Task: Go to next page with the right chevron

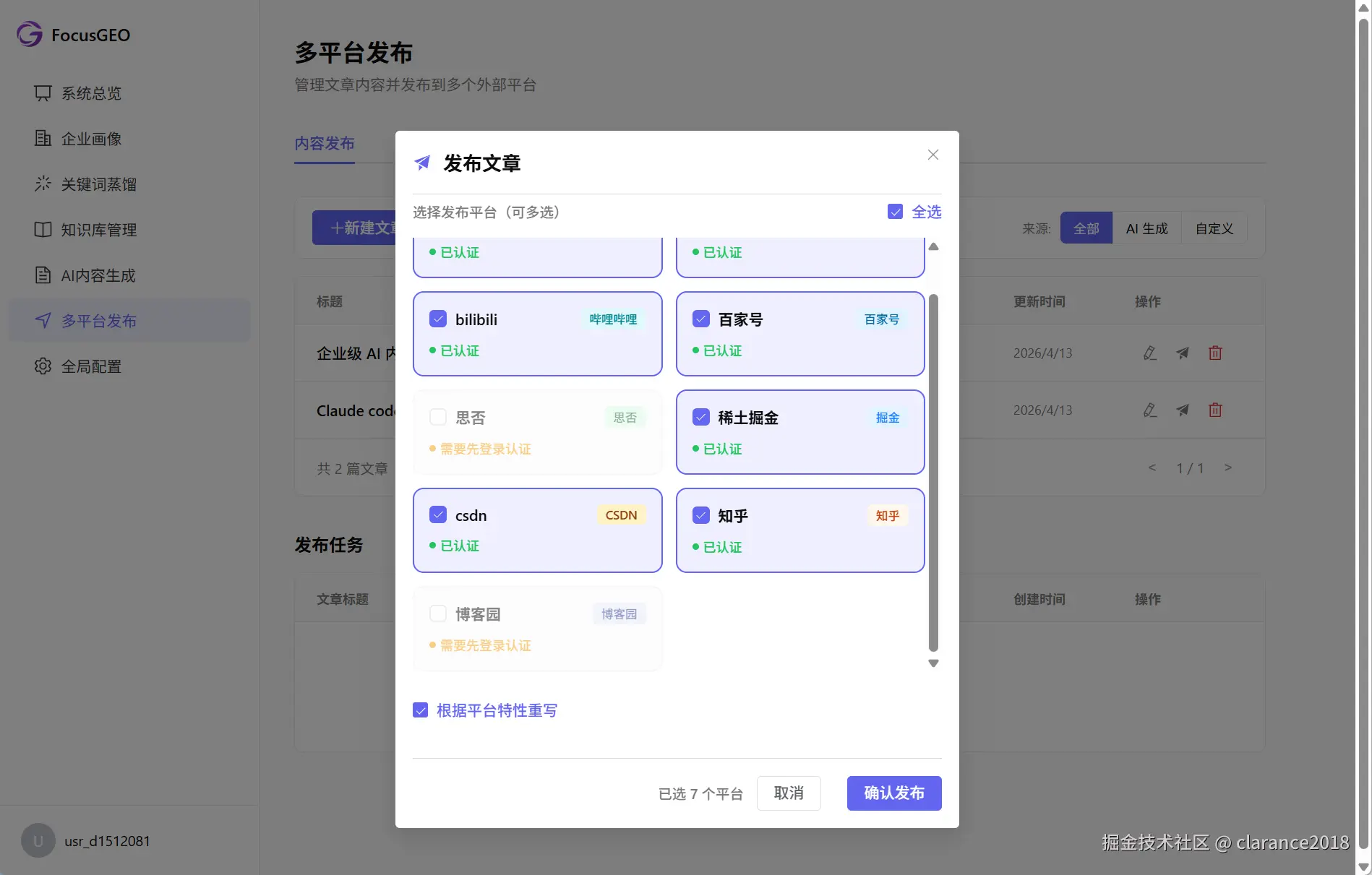Action: [x=1229, y=467]
